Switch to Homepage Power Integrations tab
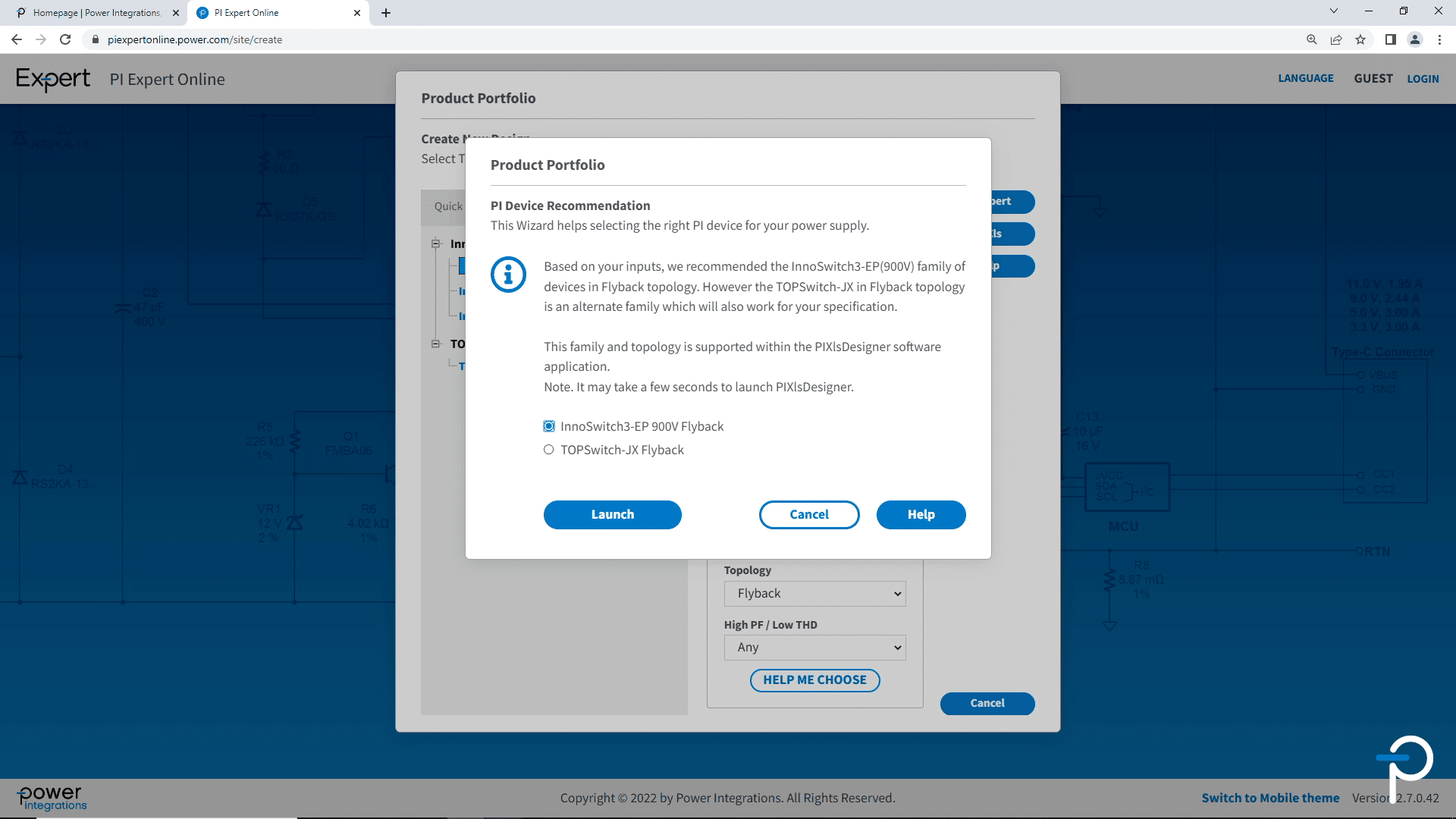Viewport: 1456px width, 819px height. [x=97, y=13]
